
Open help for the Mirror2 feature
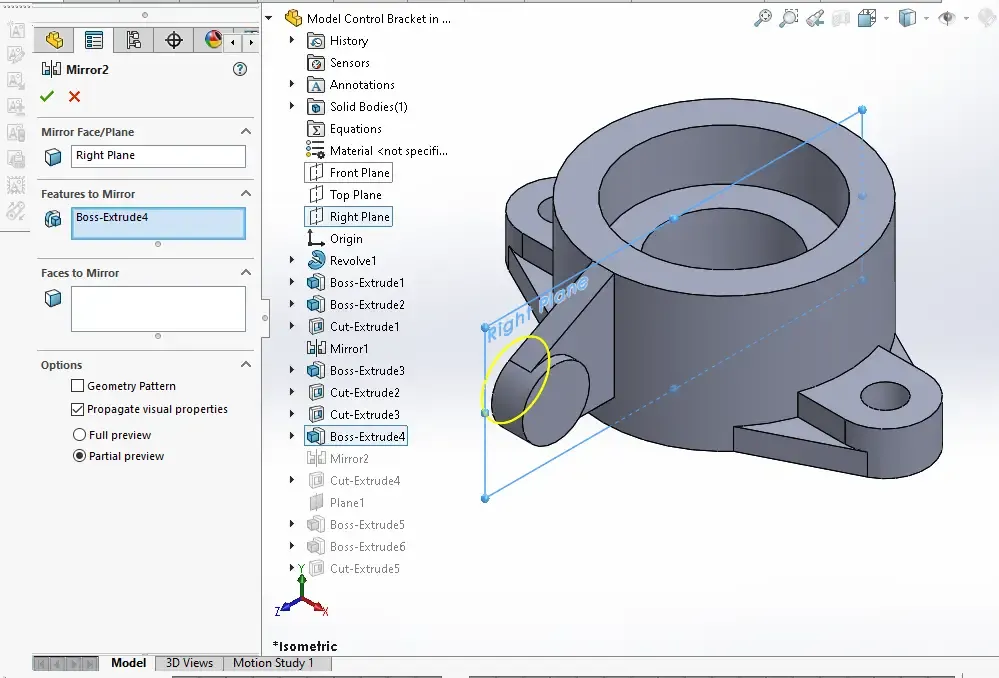240,69
